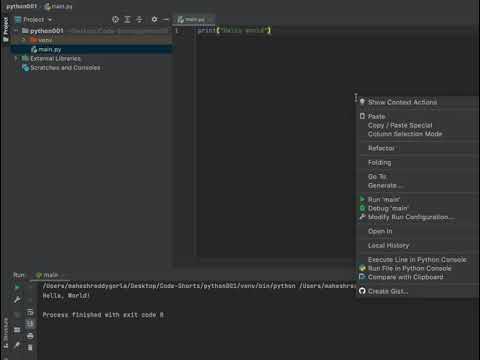Screen dimensions: 480x360
Task: Expand External Libraries node
Action: point(16,58)
